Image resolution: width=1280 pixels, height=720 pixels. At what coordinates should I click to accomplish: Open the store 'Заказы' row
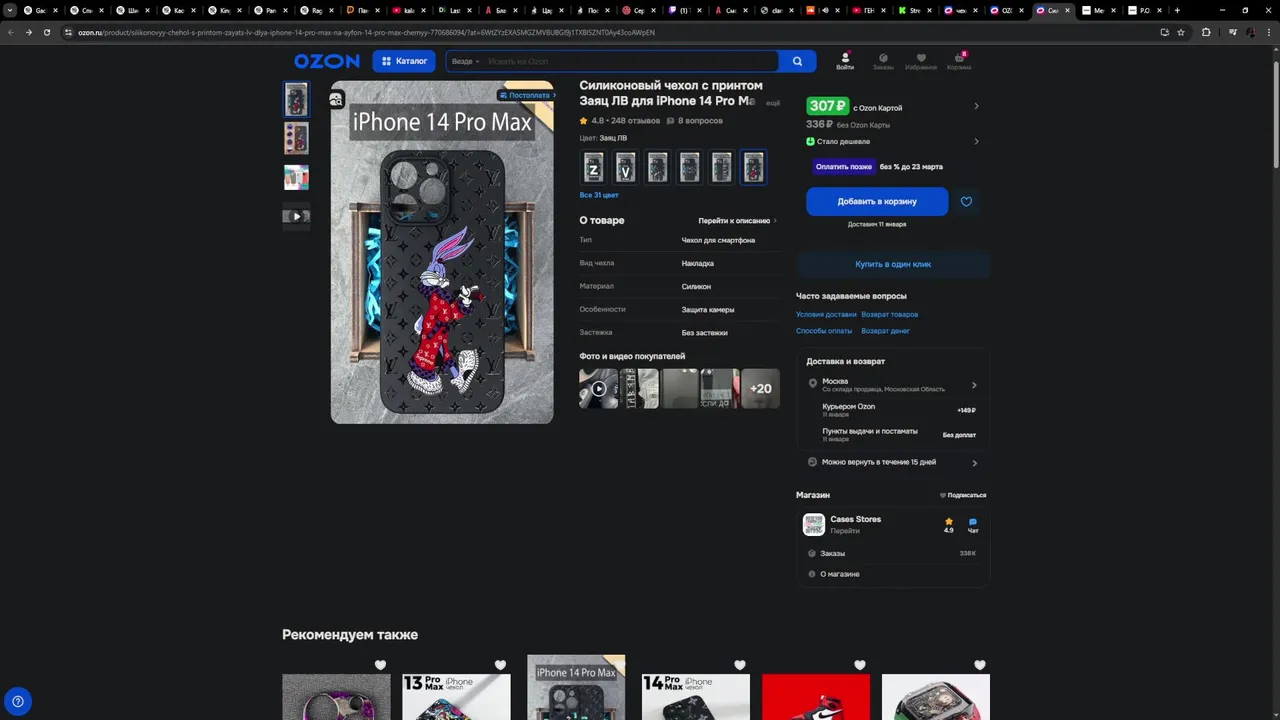[893, 553]
